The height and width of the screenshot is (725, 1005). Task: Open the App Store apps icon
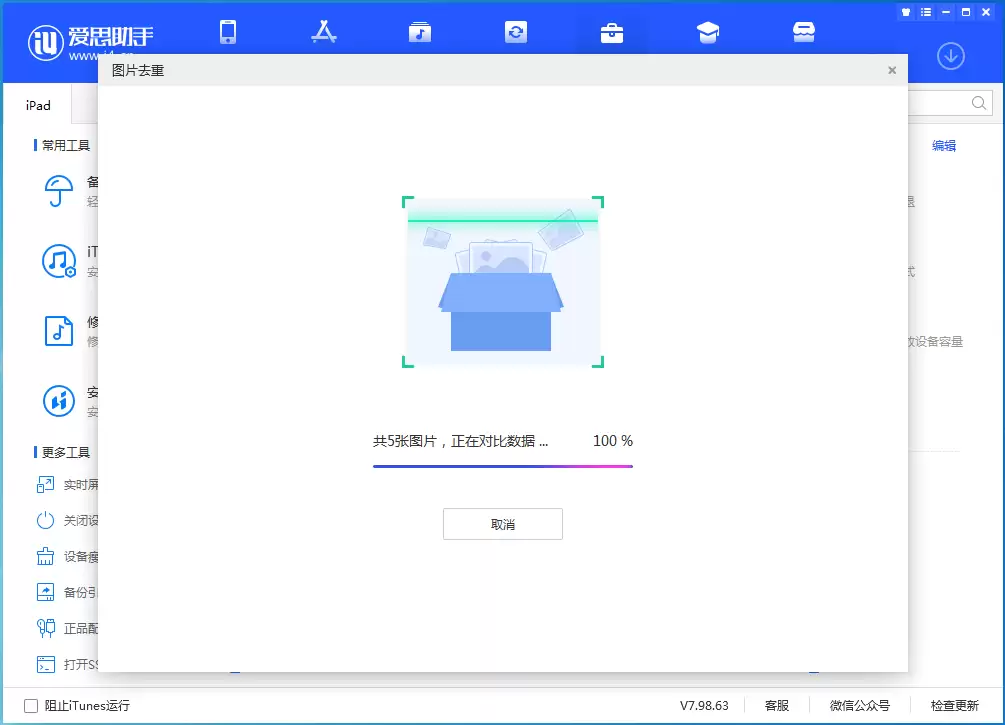click(x=324, y=31)
